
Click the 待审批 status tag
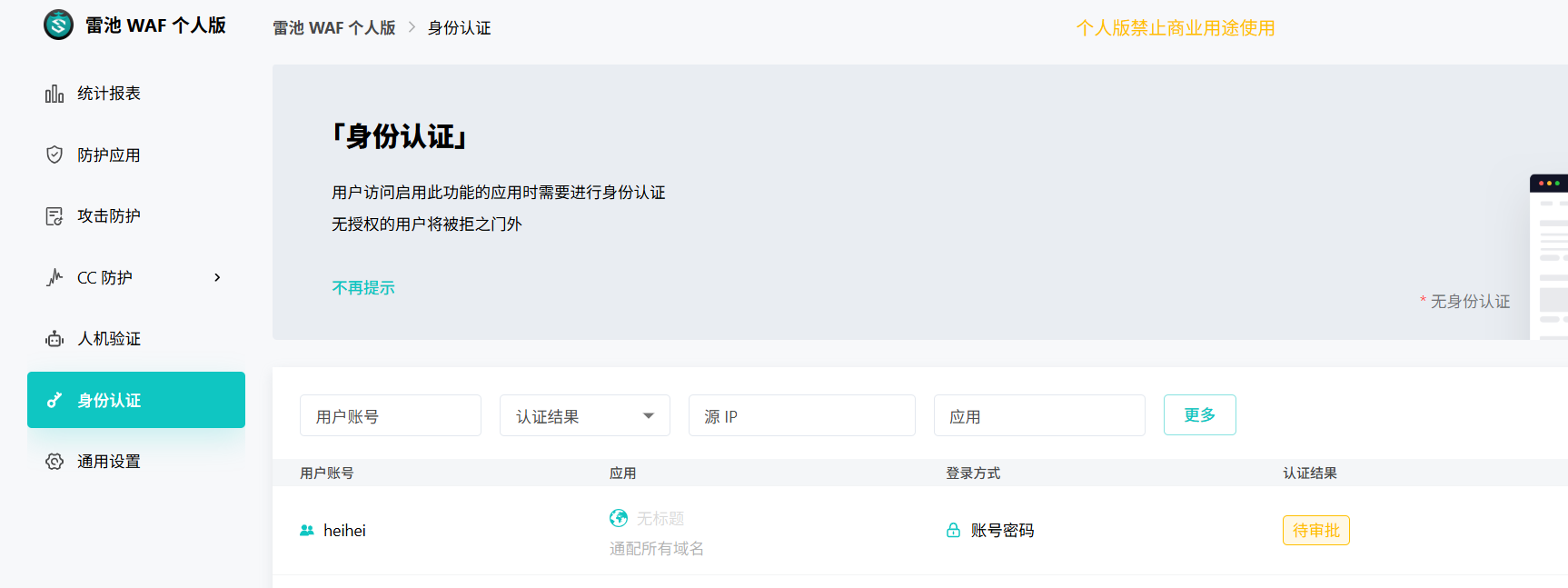tap(1316, 531)
